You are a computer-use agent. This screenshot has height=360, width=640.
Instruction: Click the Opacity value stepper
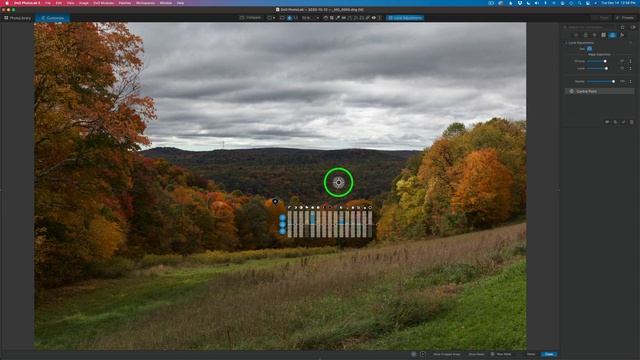(x=631, y=82)
